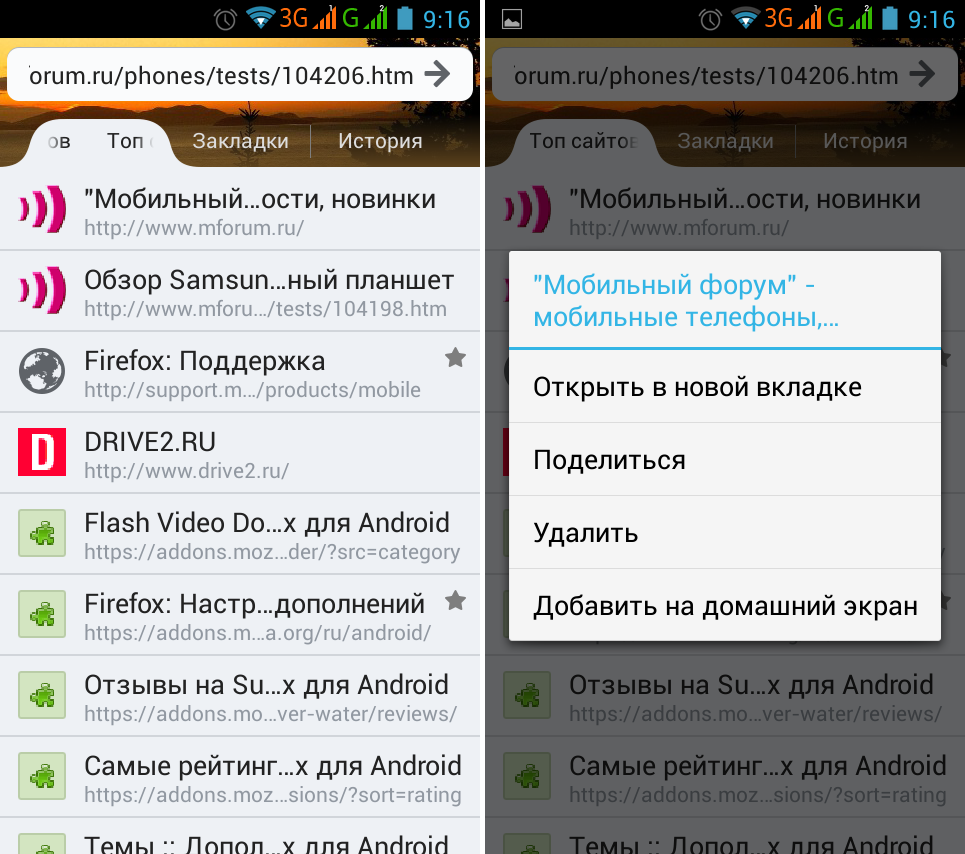The width and height of the screenshot is (965, 854).
Task: Tap the Обзор Samsun row mforum icon
Action: (42, 290)
